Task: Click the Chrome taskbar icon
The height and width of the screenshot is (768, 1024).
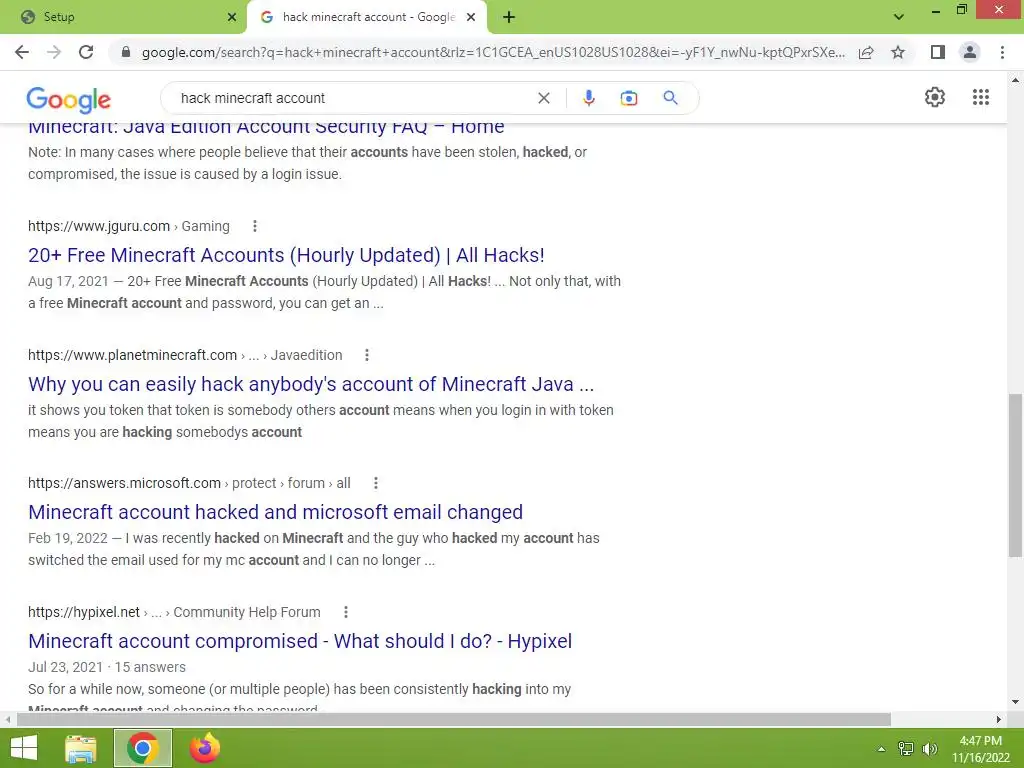Action: coord(142,748)
